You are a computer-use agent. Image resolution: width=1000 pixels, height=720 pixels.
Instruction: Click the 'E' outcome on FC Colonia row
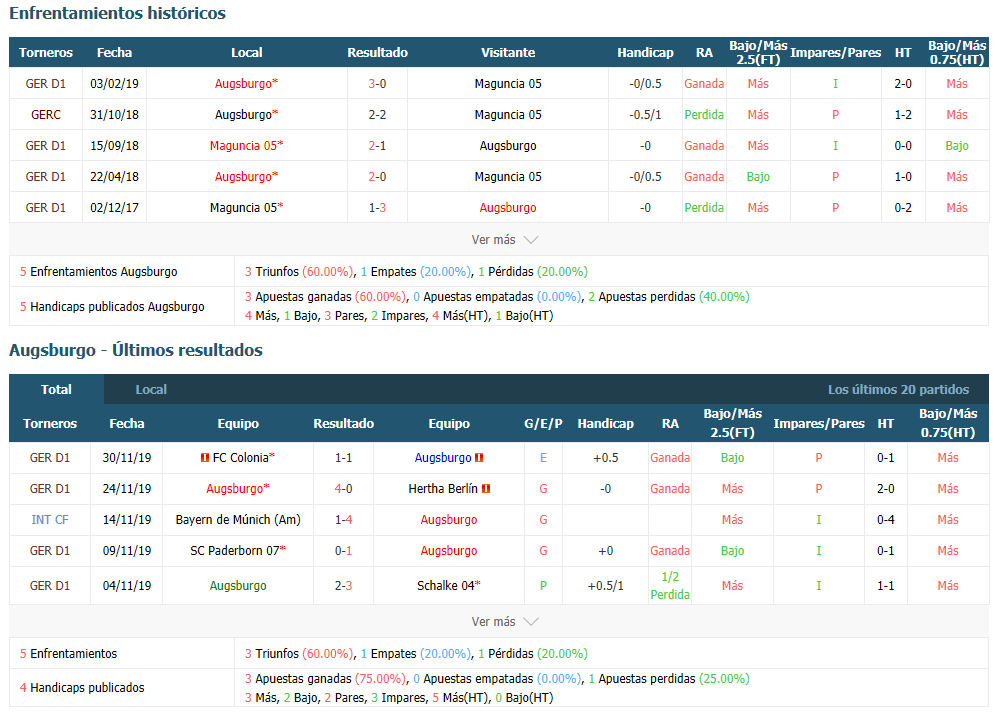[543, 458]
